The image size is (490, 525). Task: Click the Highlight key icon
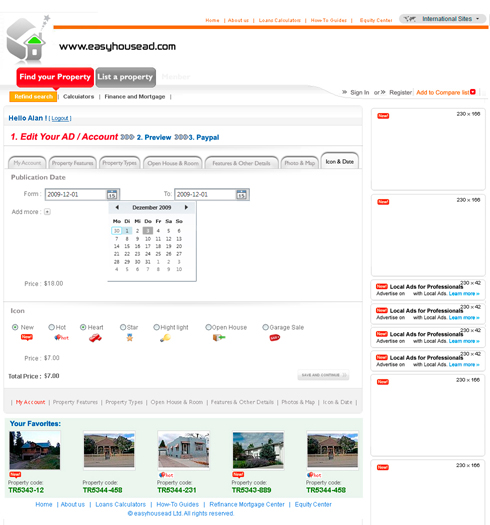165,338
